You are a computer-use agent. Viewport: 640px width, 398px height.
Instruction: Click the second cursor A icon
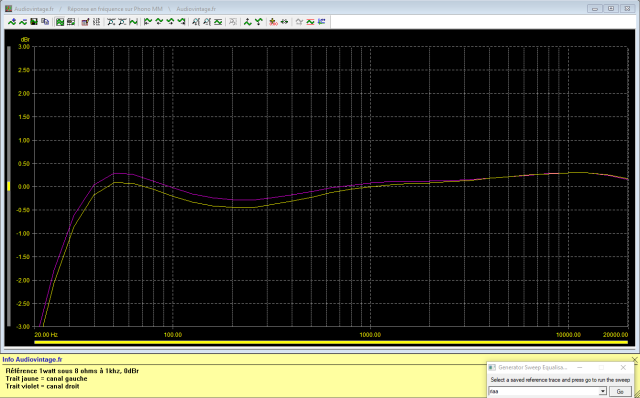pyautogui.click(x=207, y=22)
